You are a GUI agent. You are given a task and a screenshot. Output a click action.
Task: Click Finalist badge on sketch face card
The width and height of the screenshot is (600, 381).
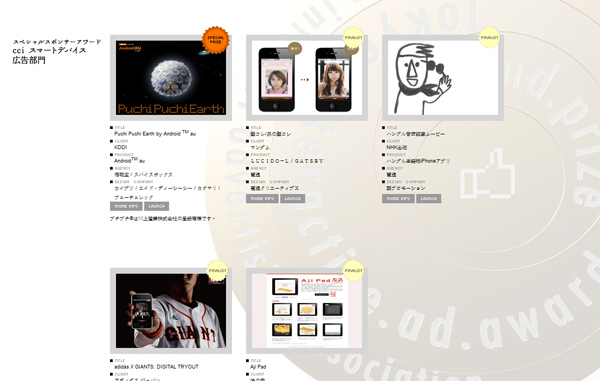tap(489, 37)
